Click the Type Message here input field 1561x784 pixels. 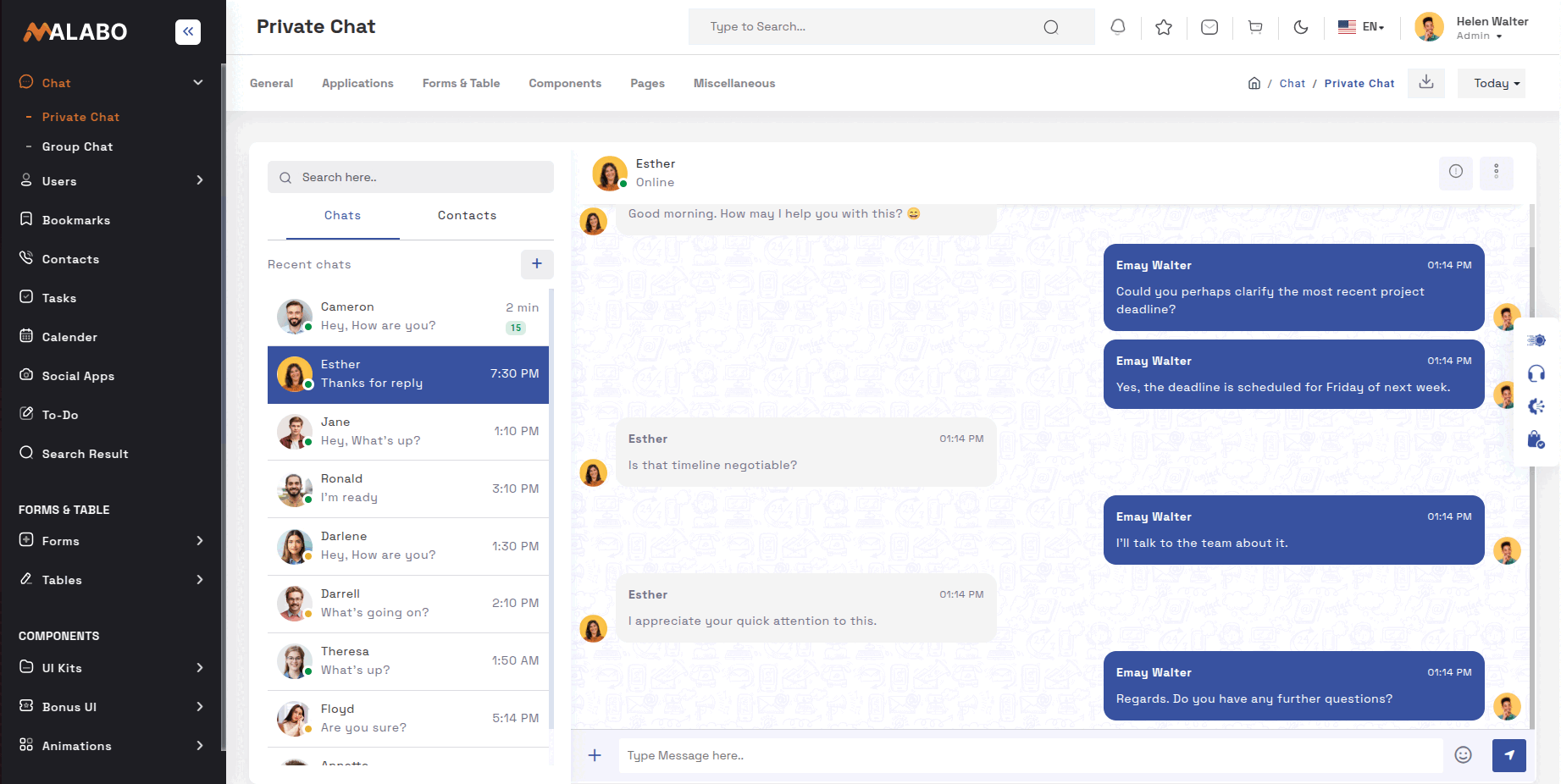point(1031,755)
